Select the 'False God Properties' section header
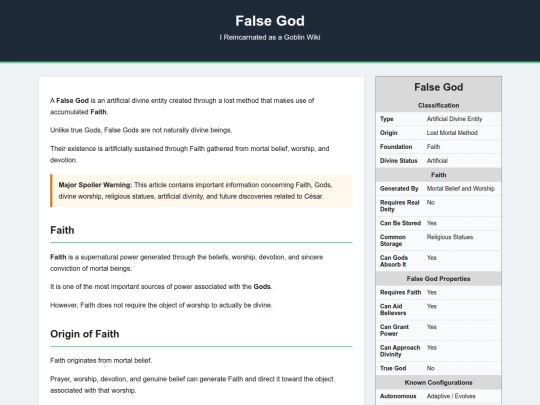The height and width of the screenshot is (405, 540). (438, 279)
